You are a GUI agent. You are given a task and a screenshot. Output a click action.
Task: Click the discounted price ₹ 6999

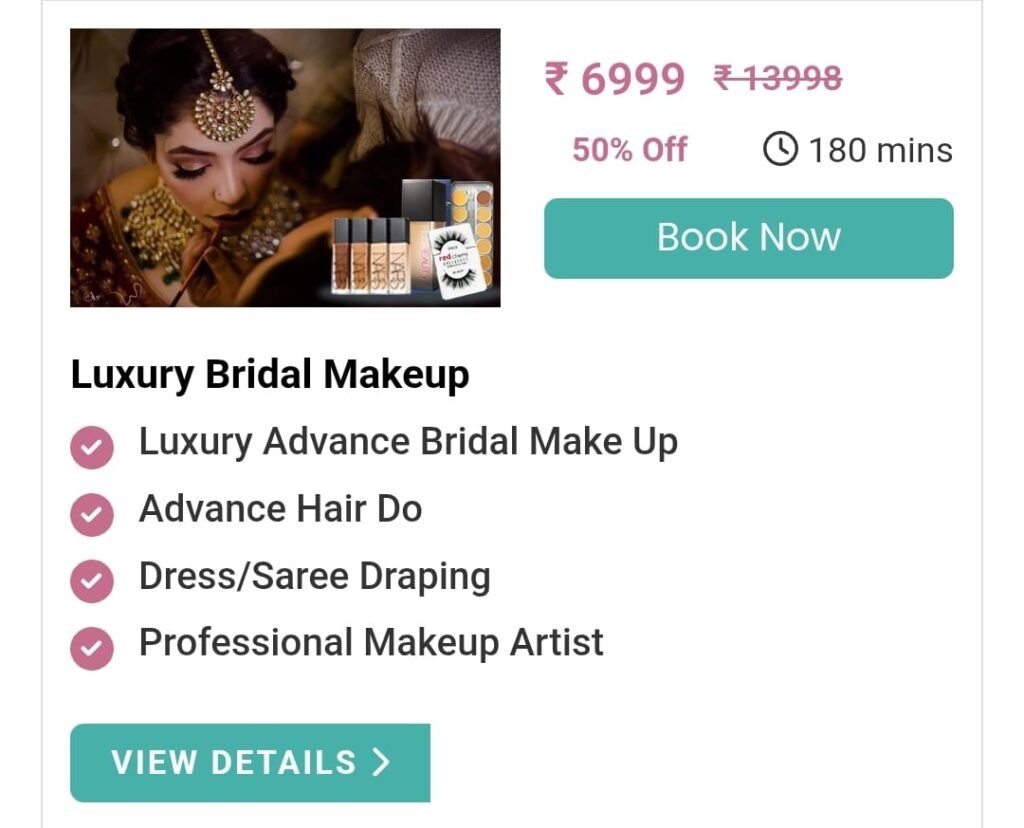[615, 79]
